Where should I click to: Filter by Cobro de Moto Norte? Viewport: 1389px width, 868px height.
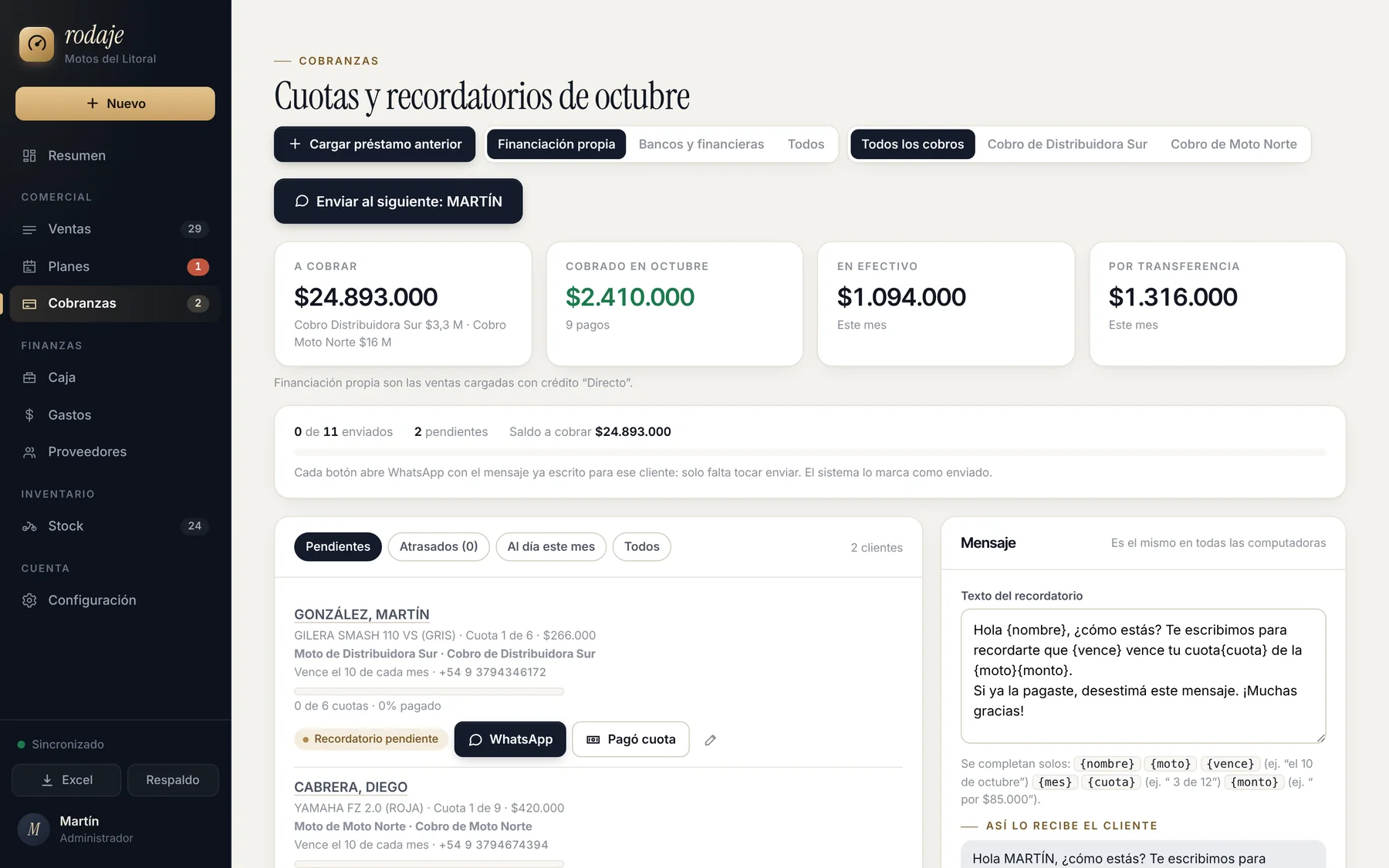(1233, 144)
